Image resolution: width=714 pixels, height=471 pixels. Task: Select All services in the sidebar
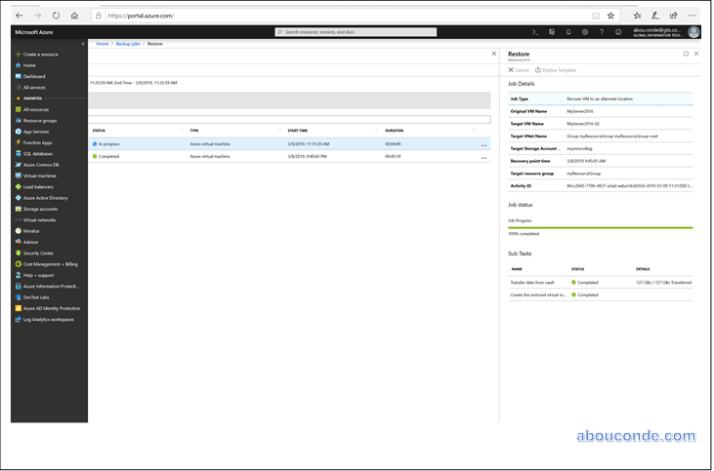click(34, 88)
